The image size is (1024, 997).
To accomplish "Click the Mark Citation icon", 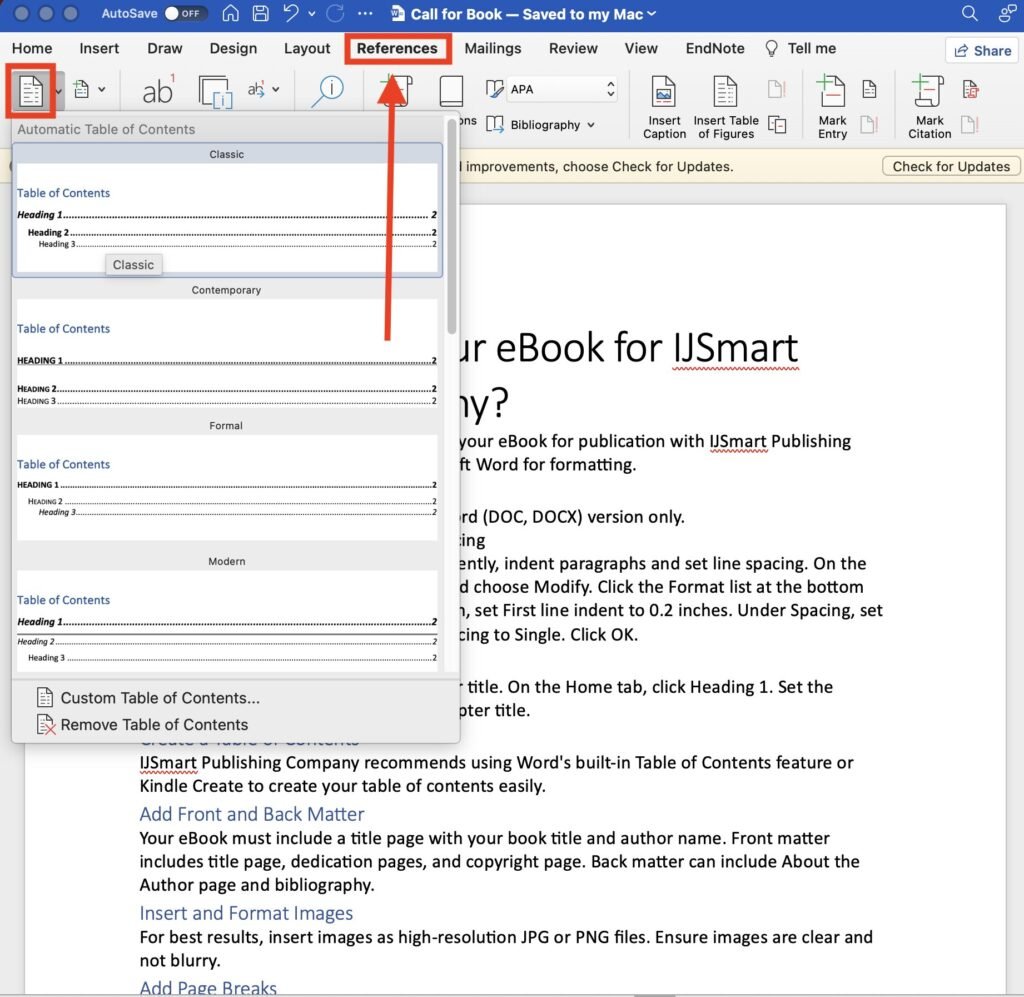I will [x=929, y=106].
